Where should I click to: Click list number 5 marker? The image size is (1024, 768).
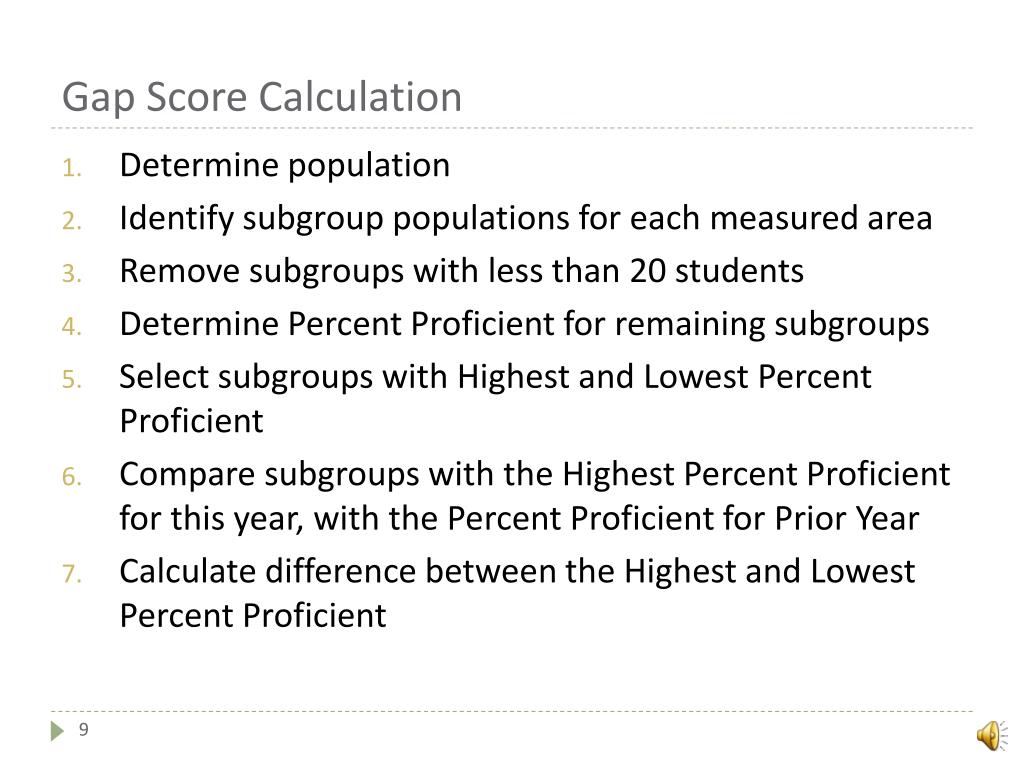(72, 379)
